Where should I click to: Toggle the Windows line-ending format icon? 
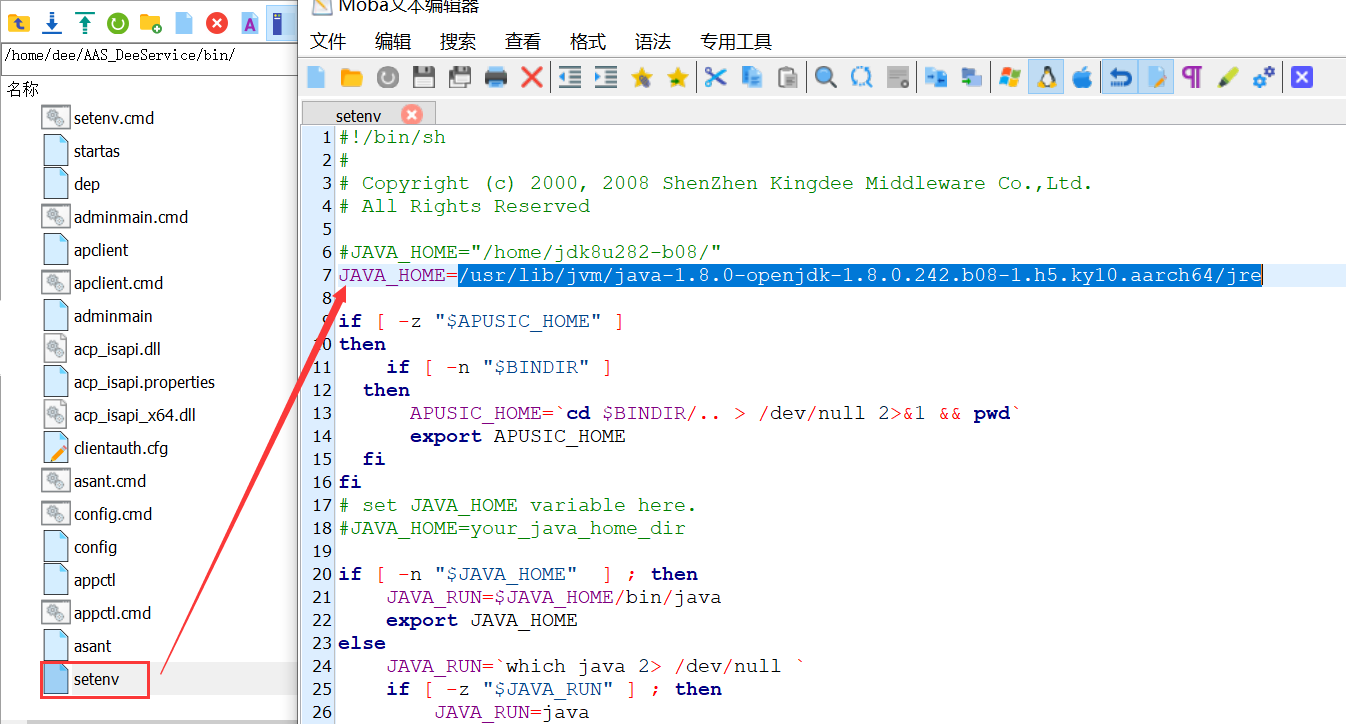[1010, 77]
